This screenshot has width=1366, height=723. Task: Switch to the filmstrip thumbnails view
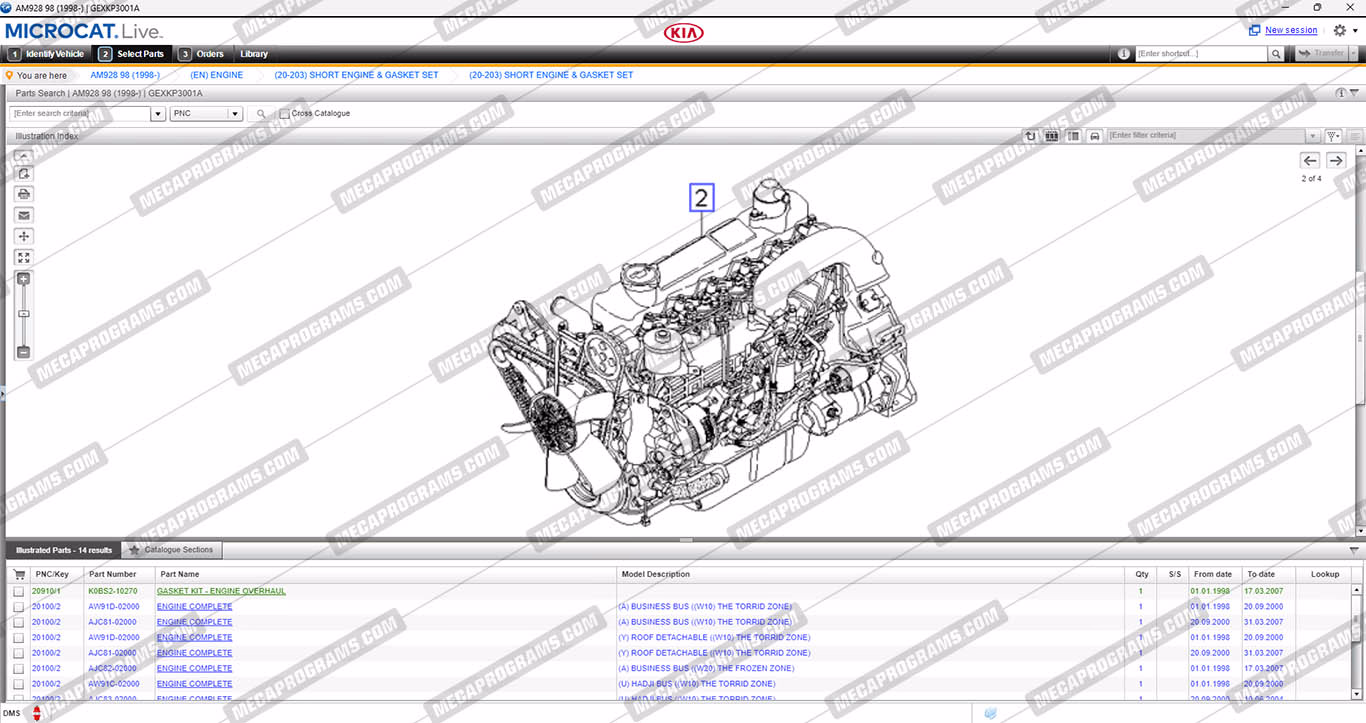point(1052,136)
